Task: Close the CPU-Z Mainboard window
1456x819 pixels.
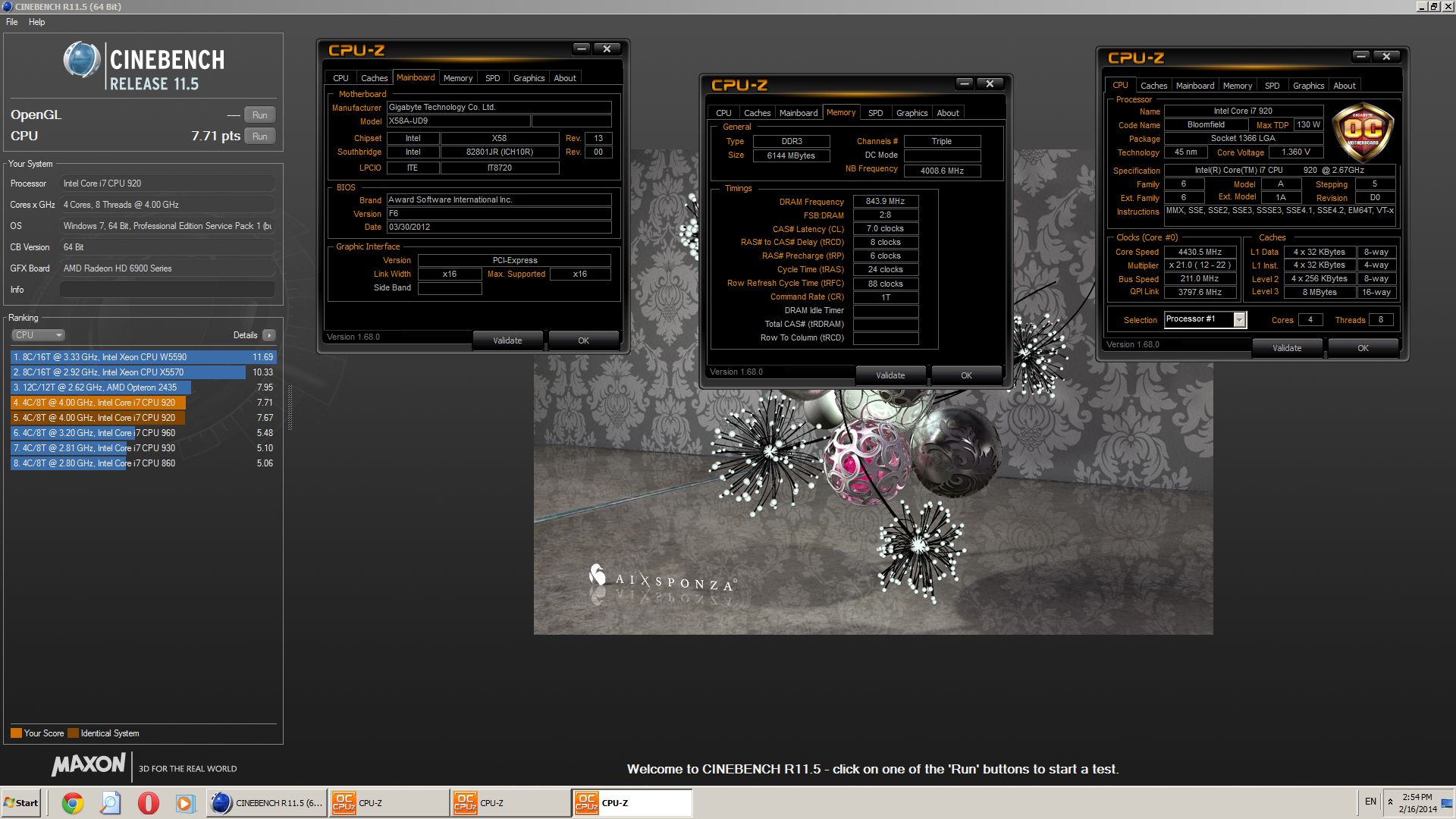Action: (607, 49)
